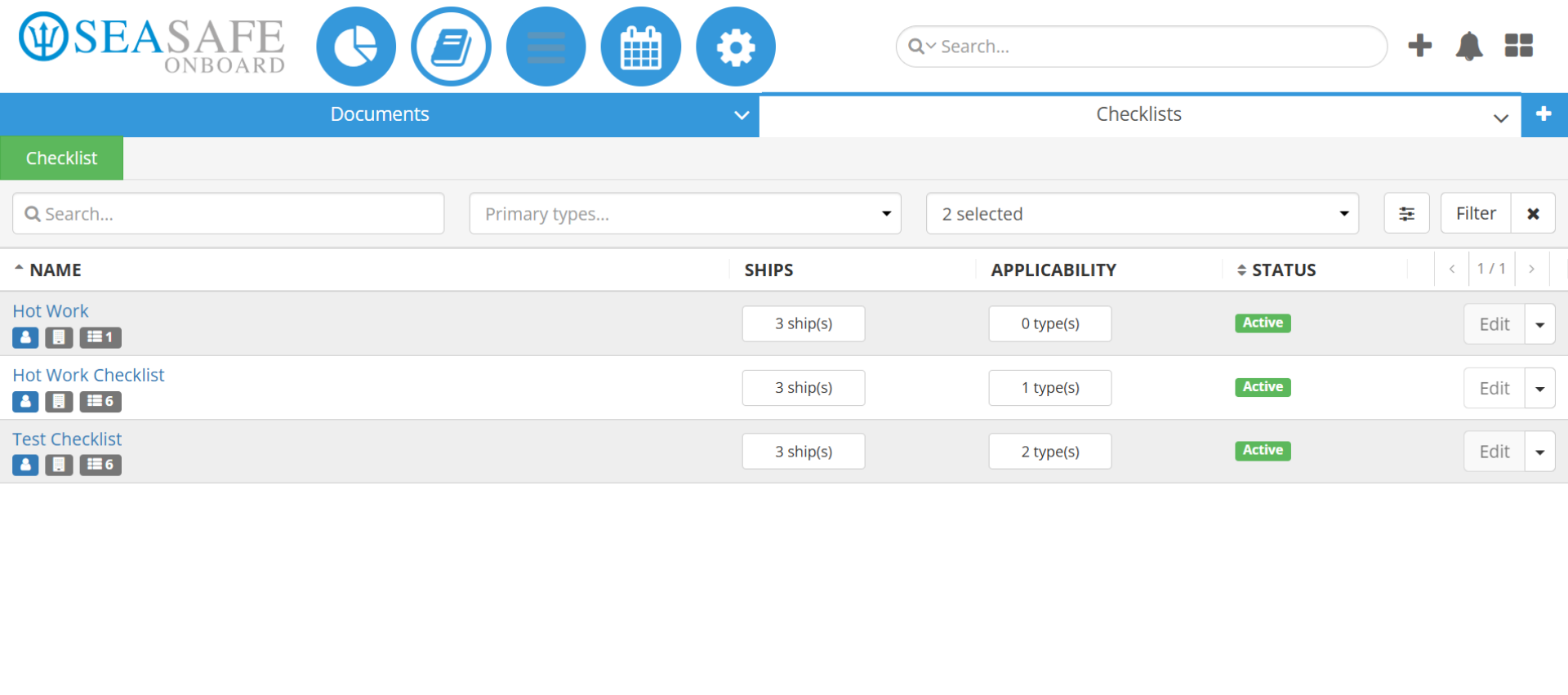Click the user icon under Test Checklist

25,465
